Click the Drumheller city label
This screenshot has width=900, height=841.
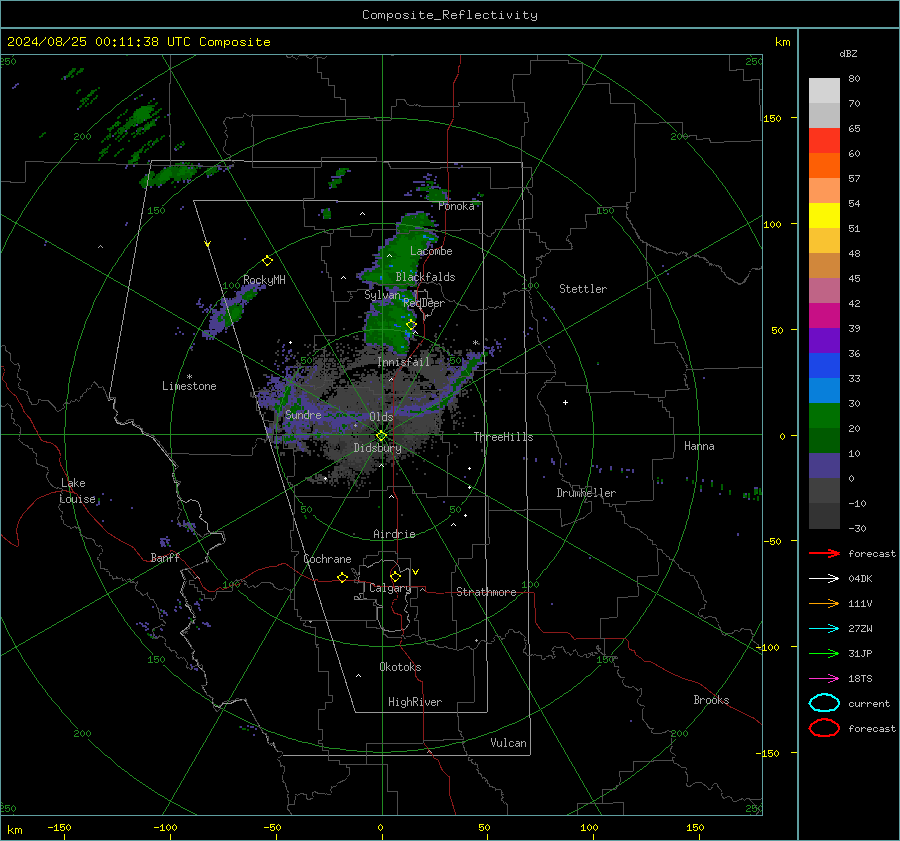pos(586,493)
